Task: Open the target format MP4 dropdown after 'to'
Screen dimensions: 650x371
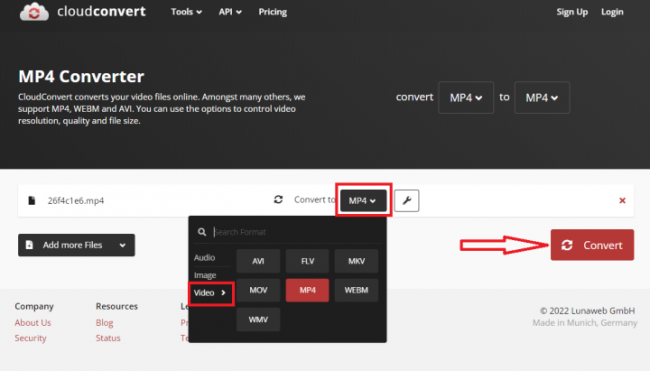Action: point(542,98)
